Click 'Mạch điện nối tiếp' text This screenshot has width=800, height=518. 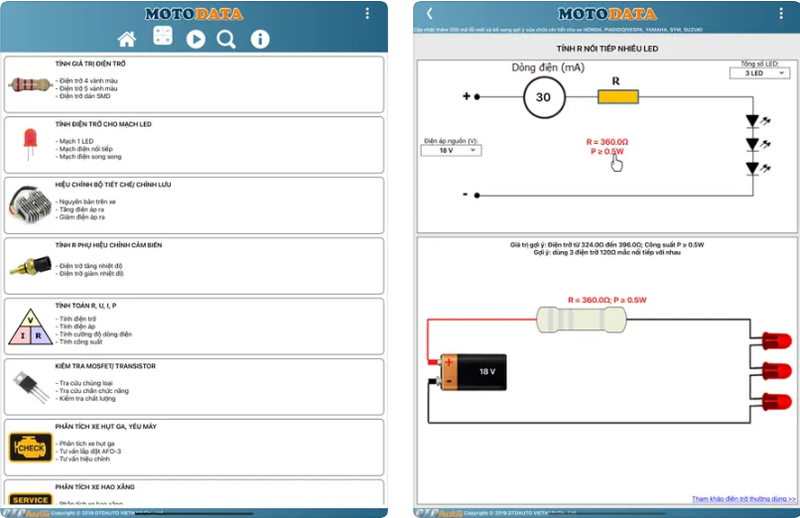[86, 149]
